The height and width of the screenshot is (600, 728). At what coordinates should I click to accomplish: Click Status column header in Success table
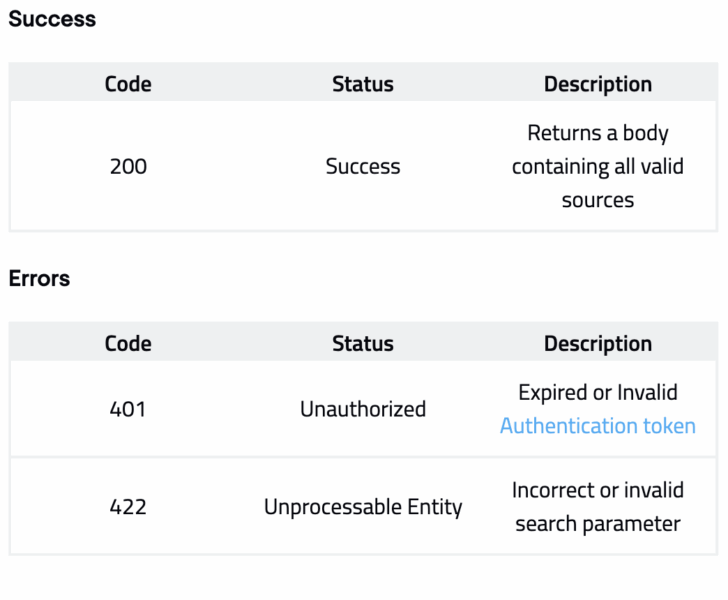(362, 84)
